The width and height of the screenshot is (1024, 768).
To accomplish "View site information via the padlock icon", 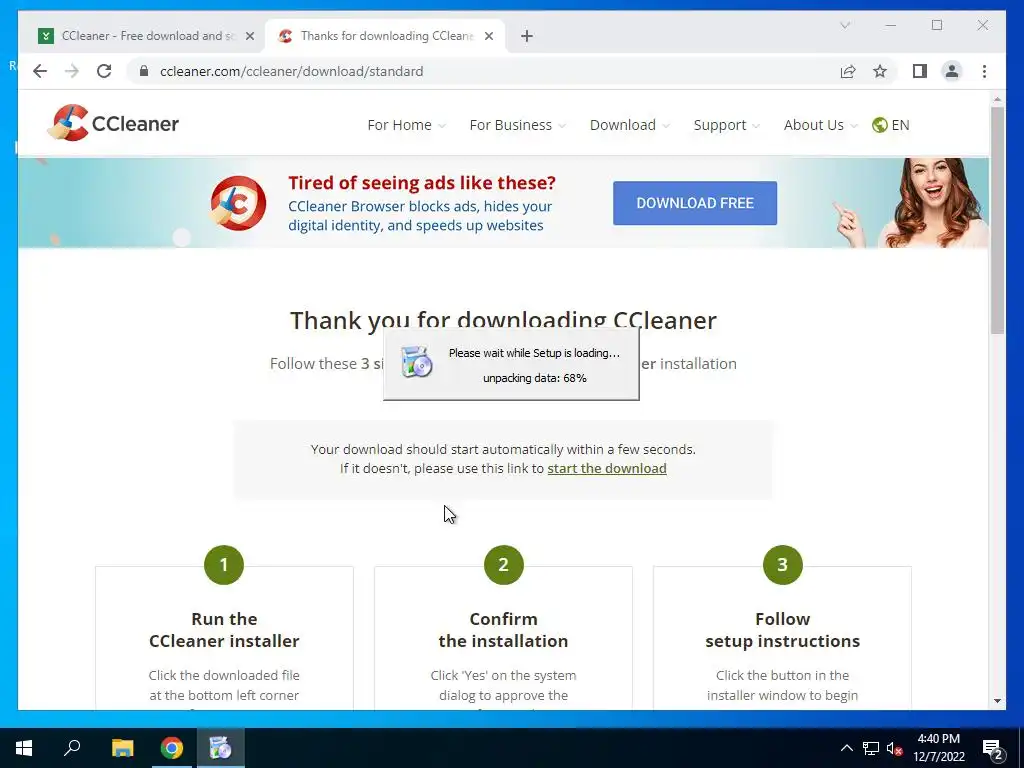I will (144, 71).
